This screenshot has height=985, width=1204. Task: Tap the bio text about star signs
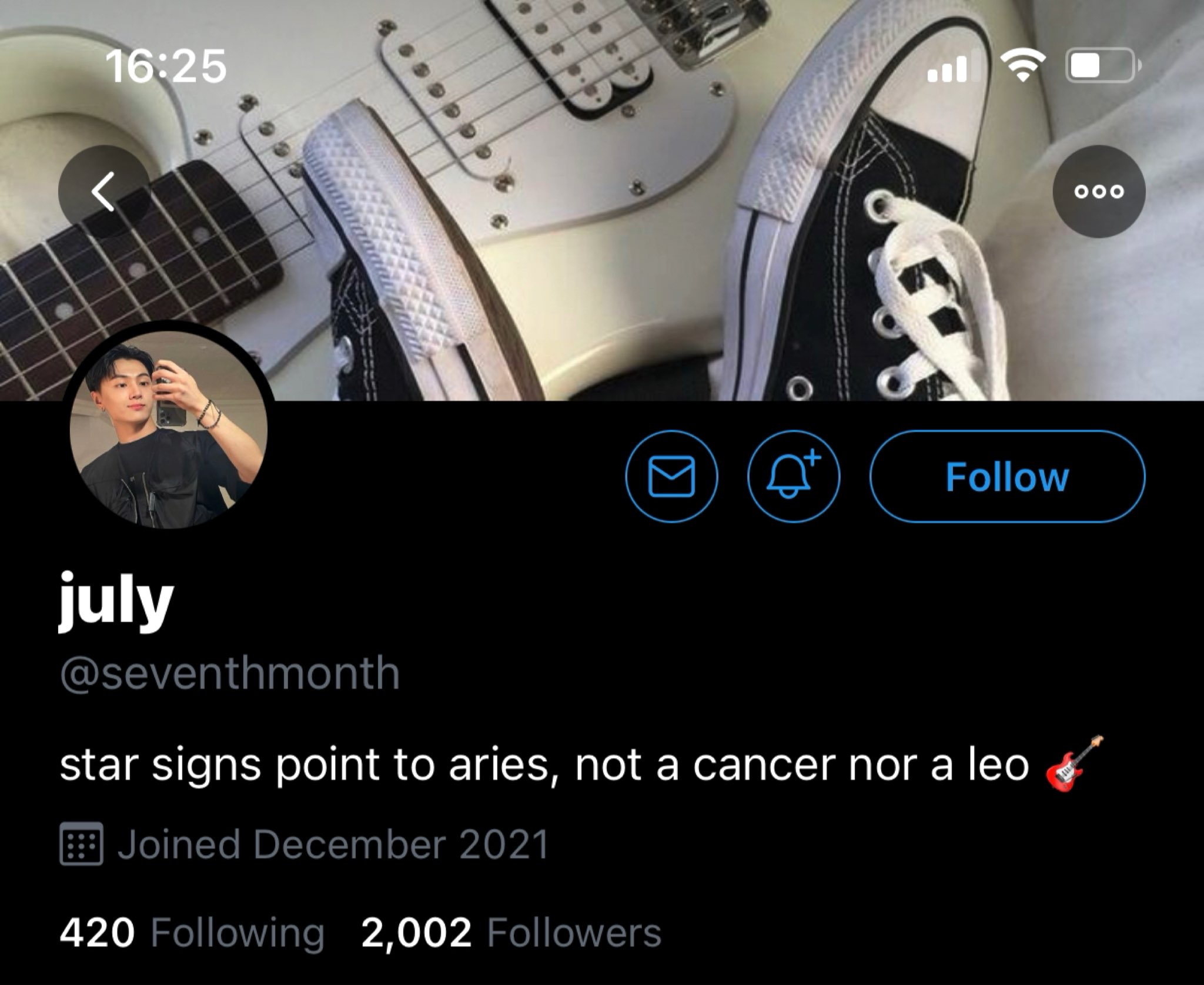tap(544, 766)
